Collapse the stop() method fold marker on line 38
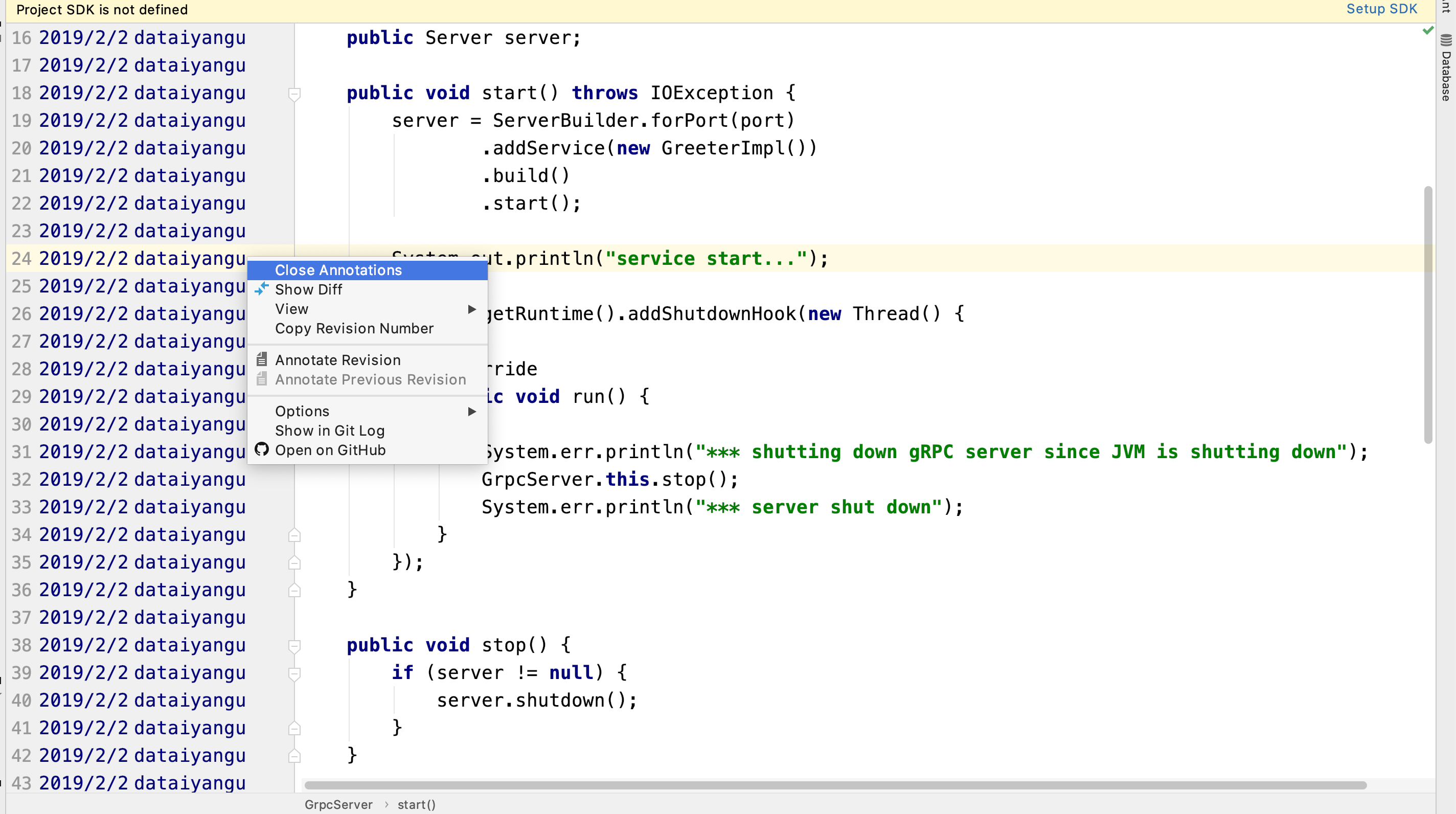This screenshot has width=1456, height=814. point(294,646)
